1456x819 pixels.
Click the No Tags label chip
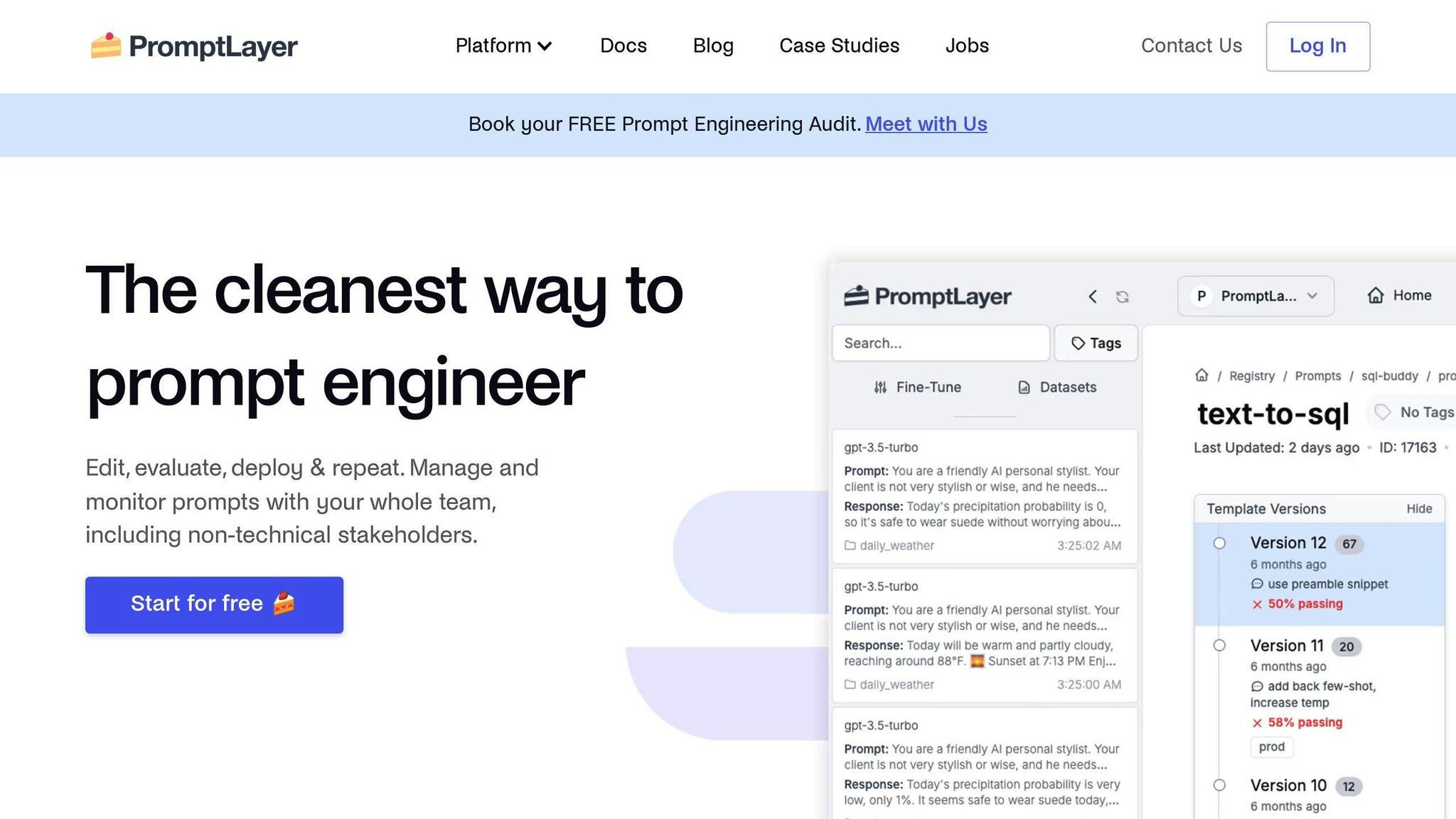(x=1413, y=412)
